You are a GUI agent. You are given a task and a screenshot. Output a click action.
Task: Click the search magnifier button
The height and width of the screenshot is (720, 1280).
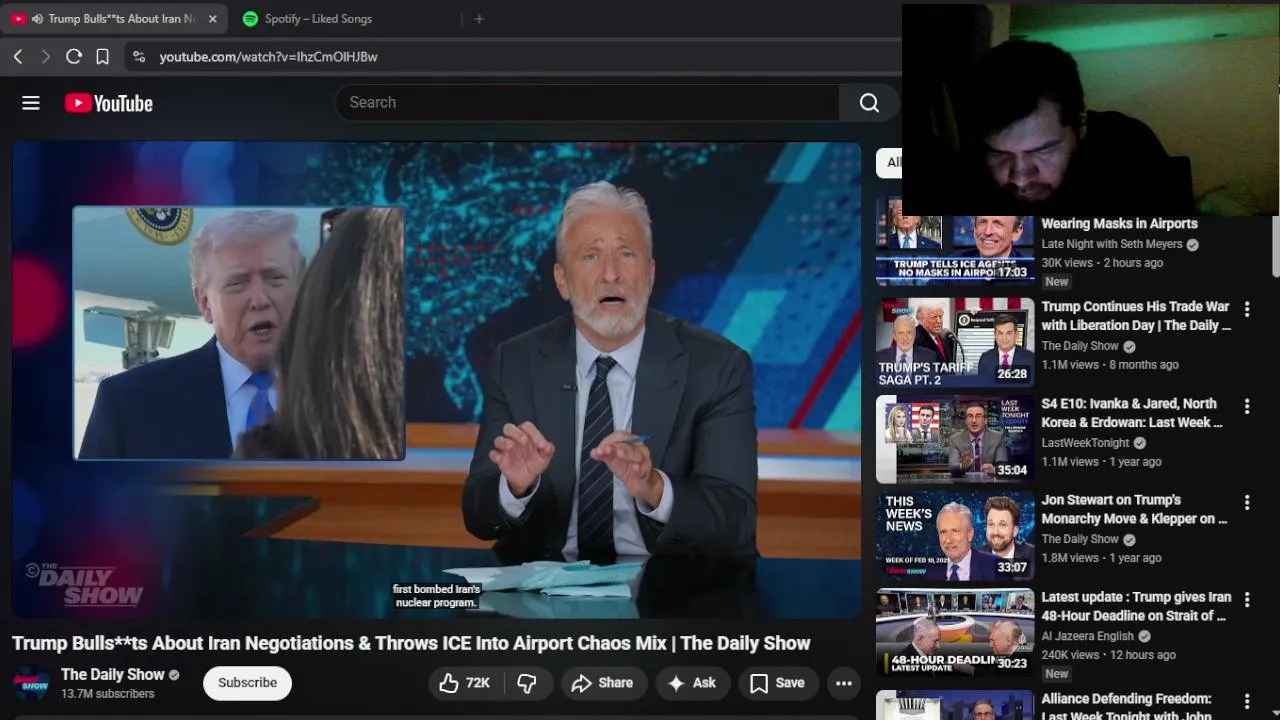869,102
